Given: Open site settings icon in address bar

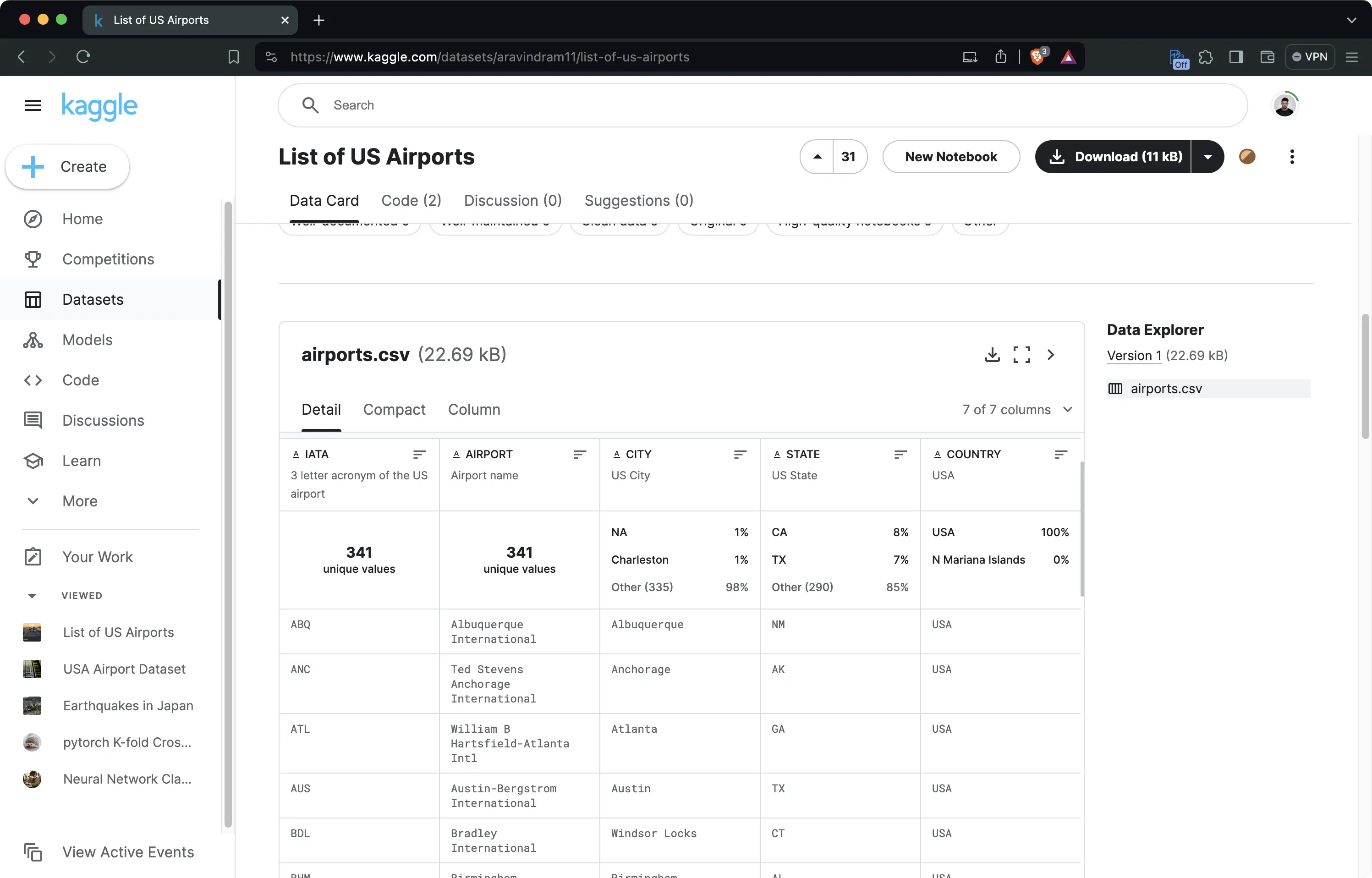Looking at the screenshot, I should point(271,57).
